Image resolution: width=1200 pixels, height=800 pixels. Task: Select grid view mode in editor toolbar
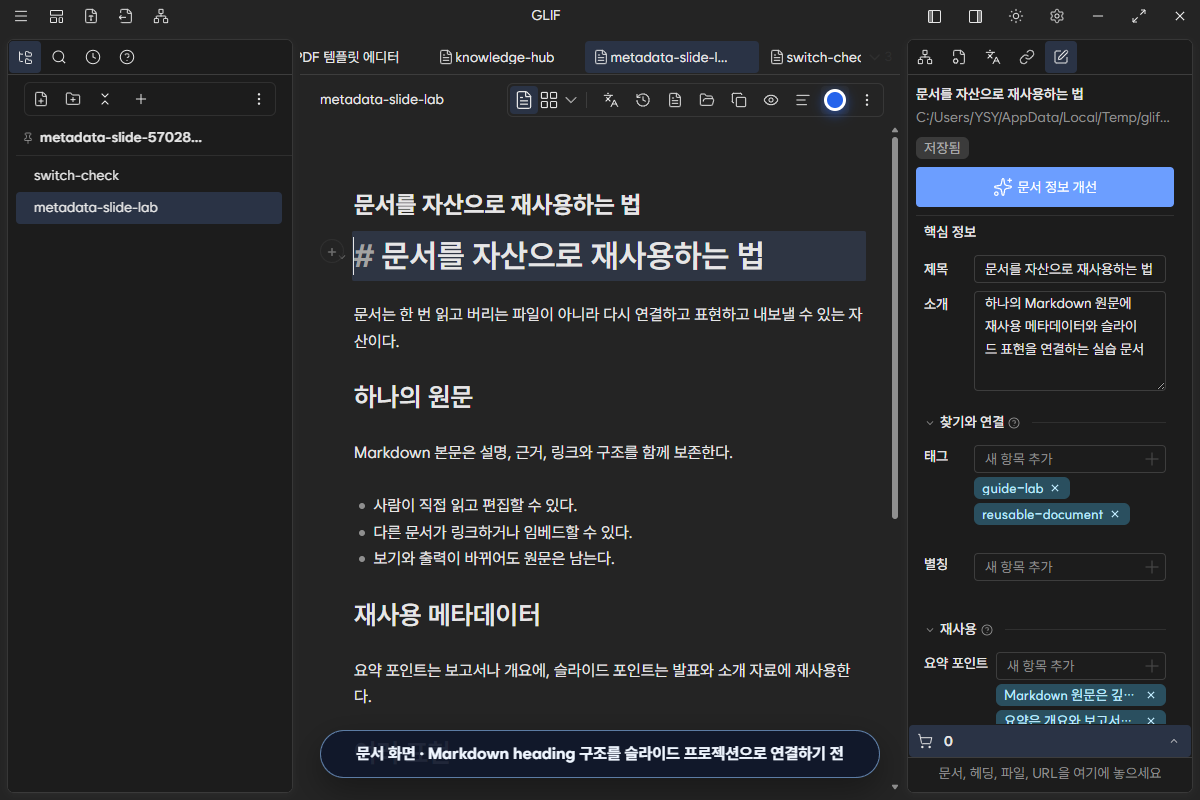549,100
